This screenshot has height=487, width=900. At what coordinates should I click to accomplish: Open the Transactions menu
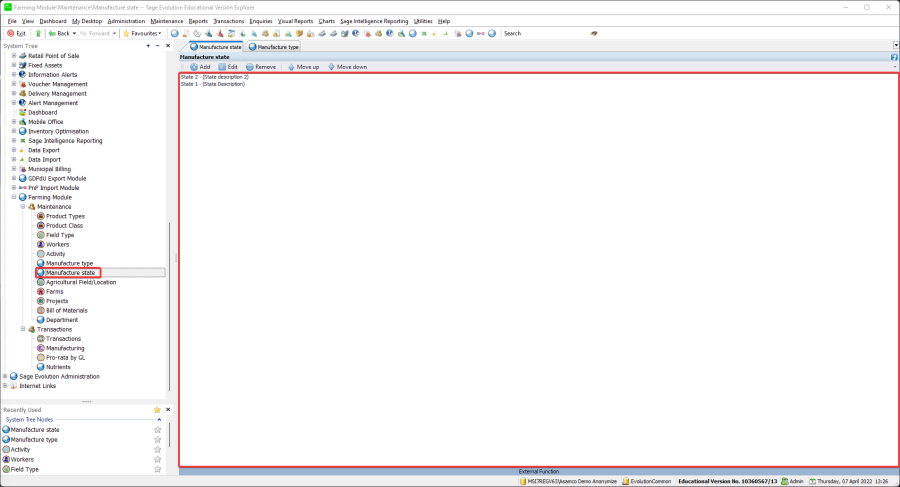[228, 20]
